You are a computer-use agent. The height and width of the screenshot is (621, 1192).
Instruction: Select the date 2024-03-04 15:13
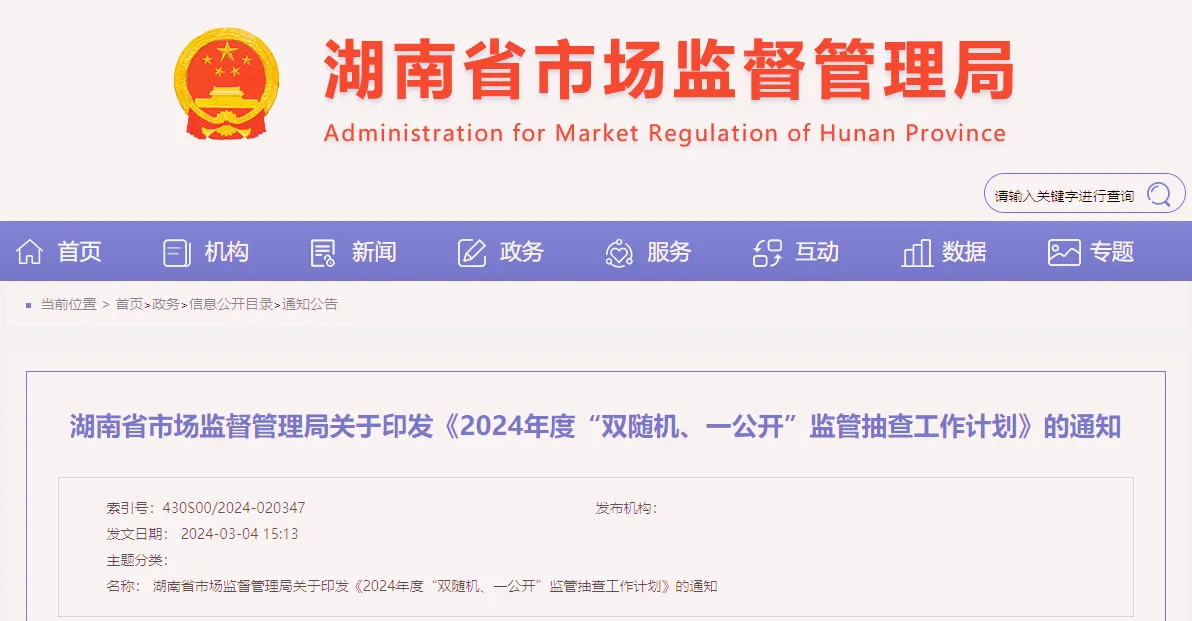pyautogui.click(x=239, y=534)
